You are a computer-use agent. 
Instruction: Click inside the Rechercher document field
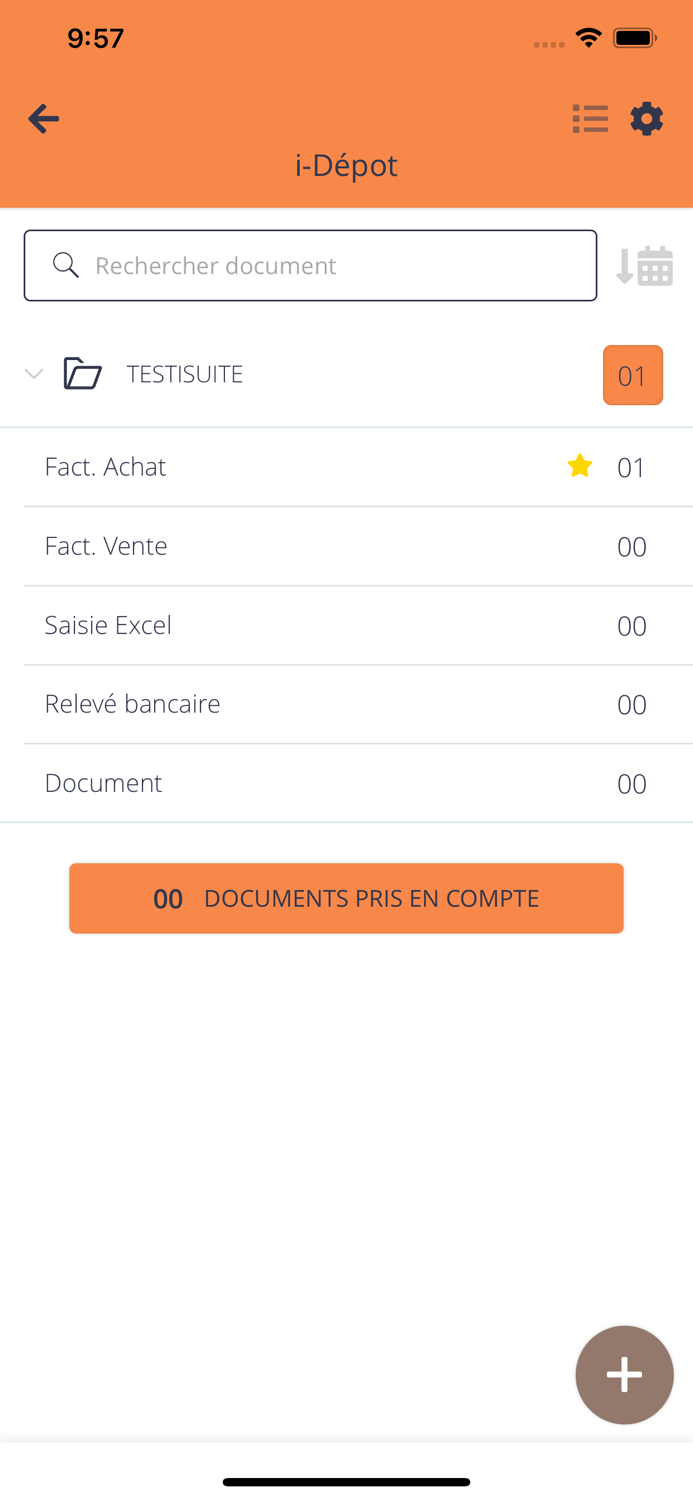310,265
